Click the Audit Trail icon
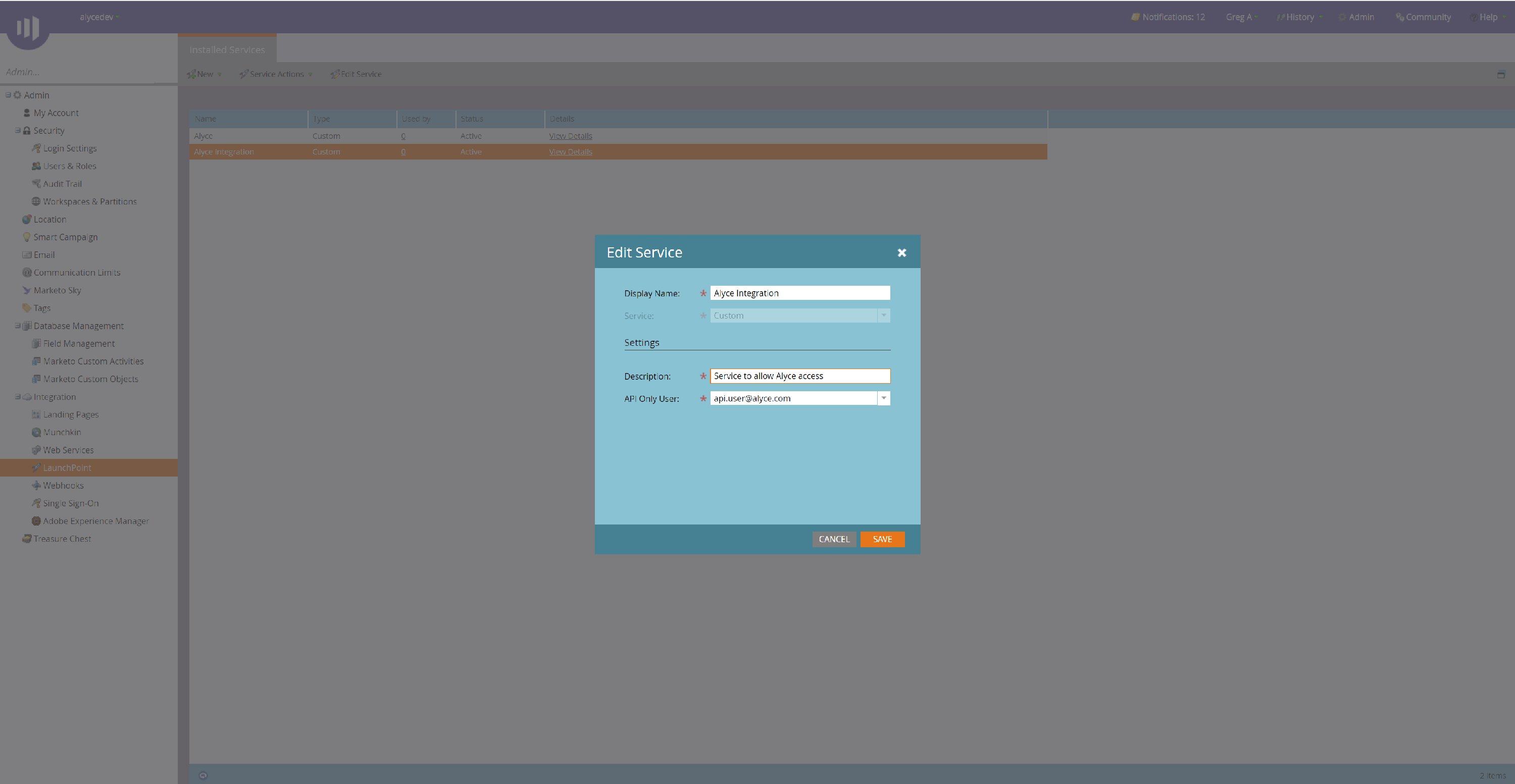The image size is (1515, 784). [36, 183]
